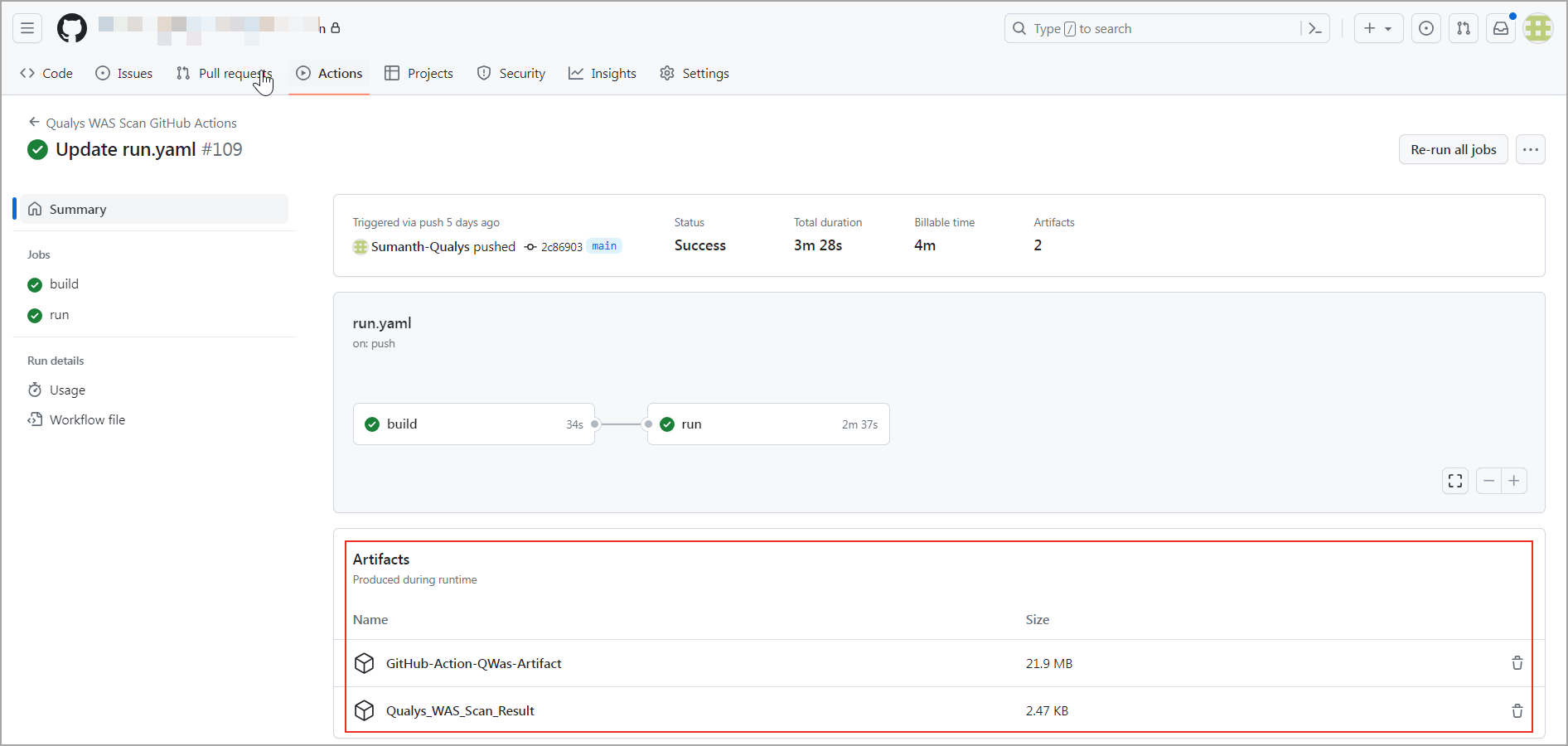Delete the Qualys_WAS_Scan_Result artifact
Image resolution: width=1568 pixels, height=746 pixels.
coord(1517,710)
